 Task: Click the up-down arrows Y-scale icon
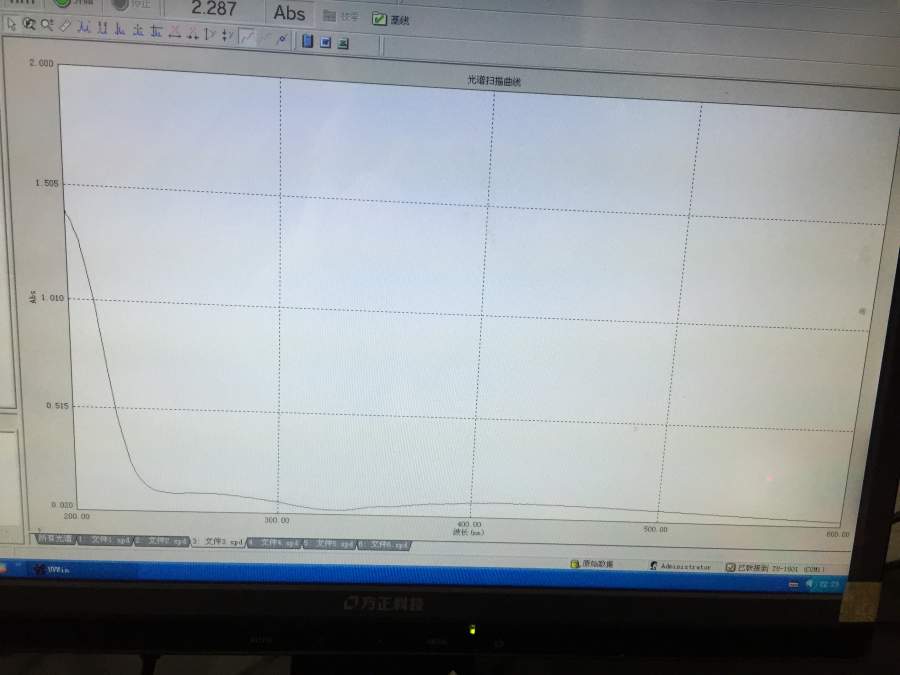227,35
